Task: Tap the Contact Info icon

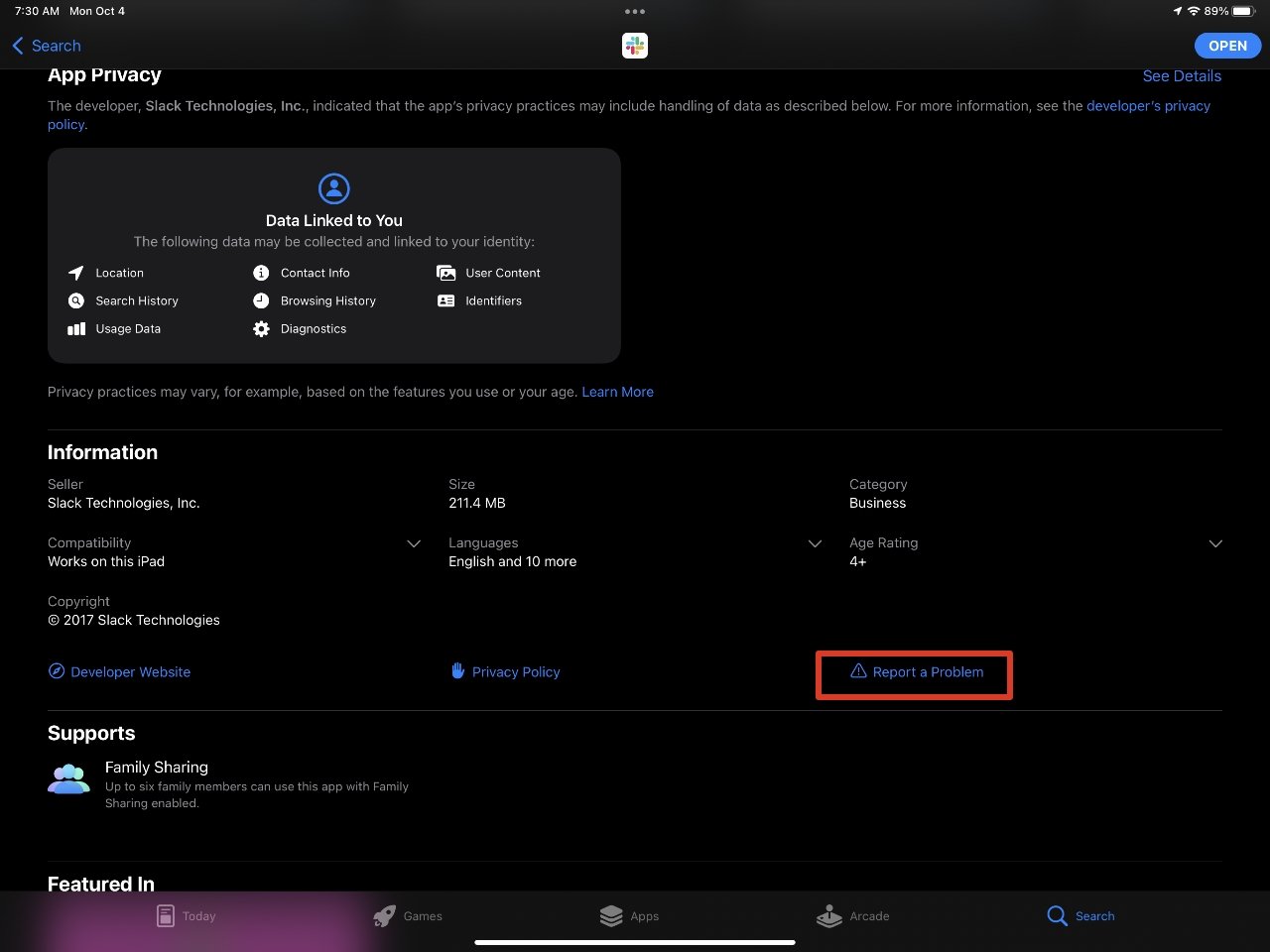Action: (261, 273)
